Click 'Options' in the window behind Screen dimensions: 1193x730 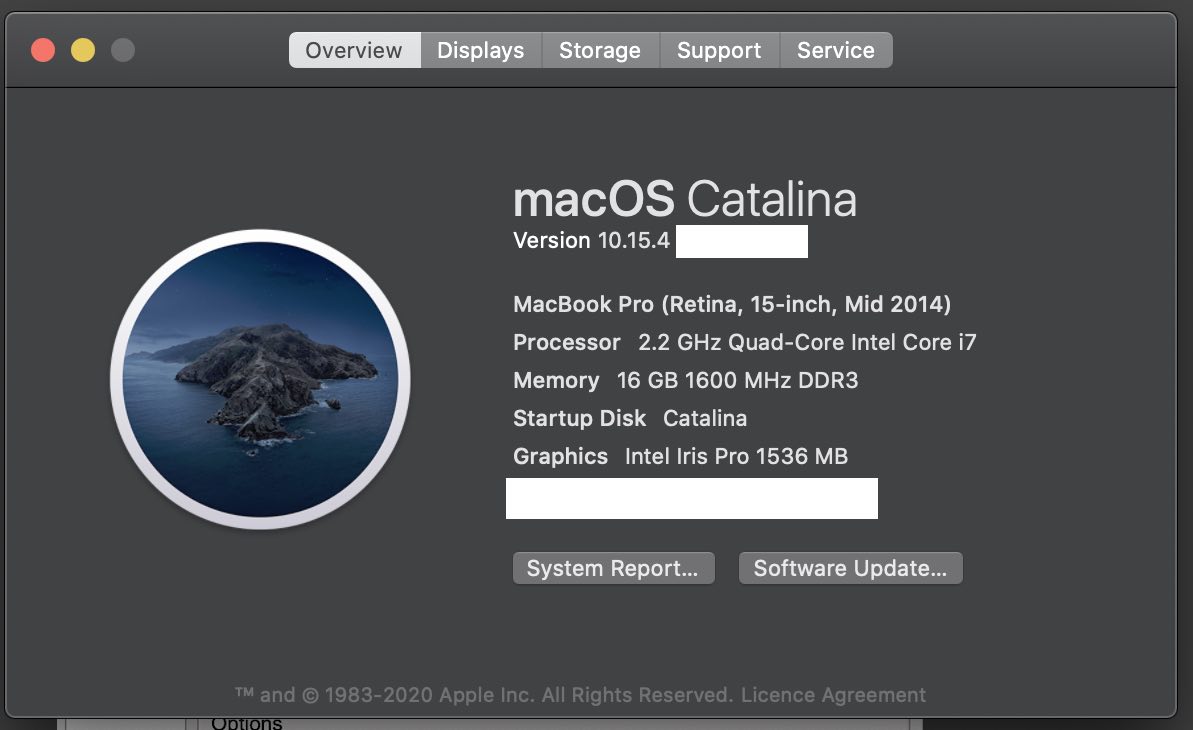247,723
